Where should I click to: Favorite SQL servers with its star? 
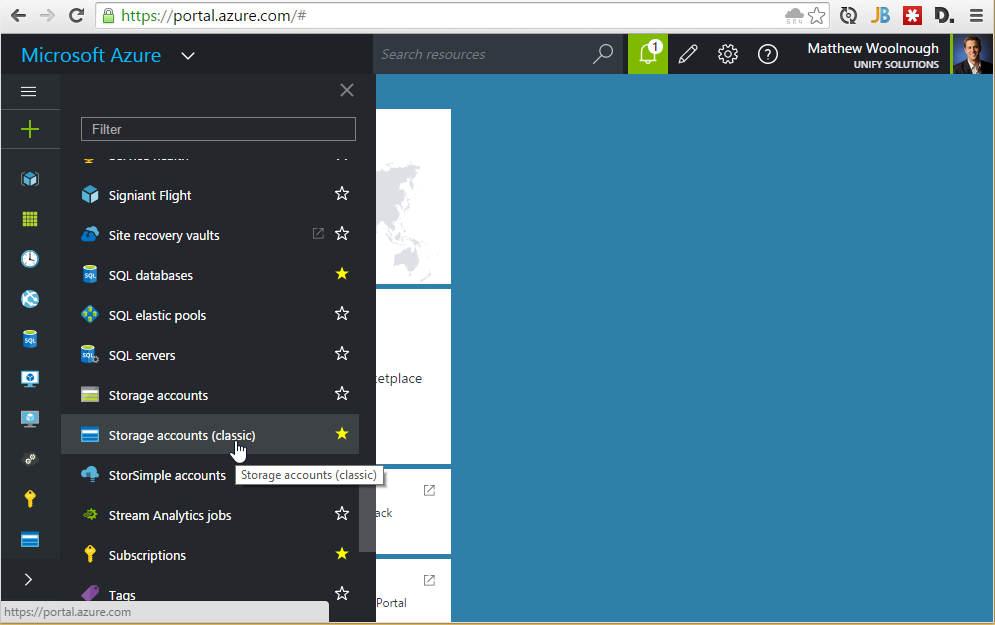(x=342, y=353)
